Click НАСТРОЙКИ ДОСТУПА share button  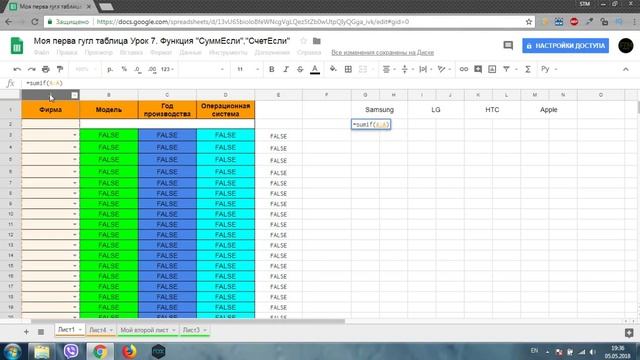click(566, 46)
